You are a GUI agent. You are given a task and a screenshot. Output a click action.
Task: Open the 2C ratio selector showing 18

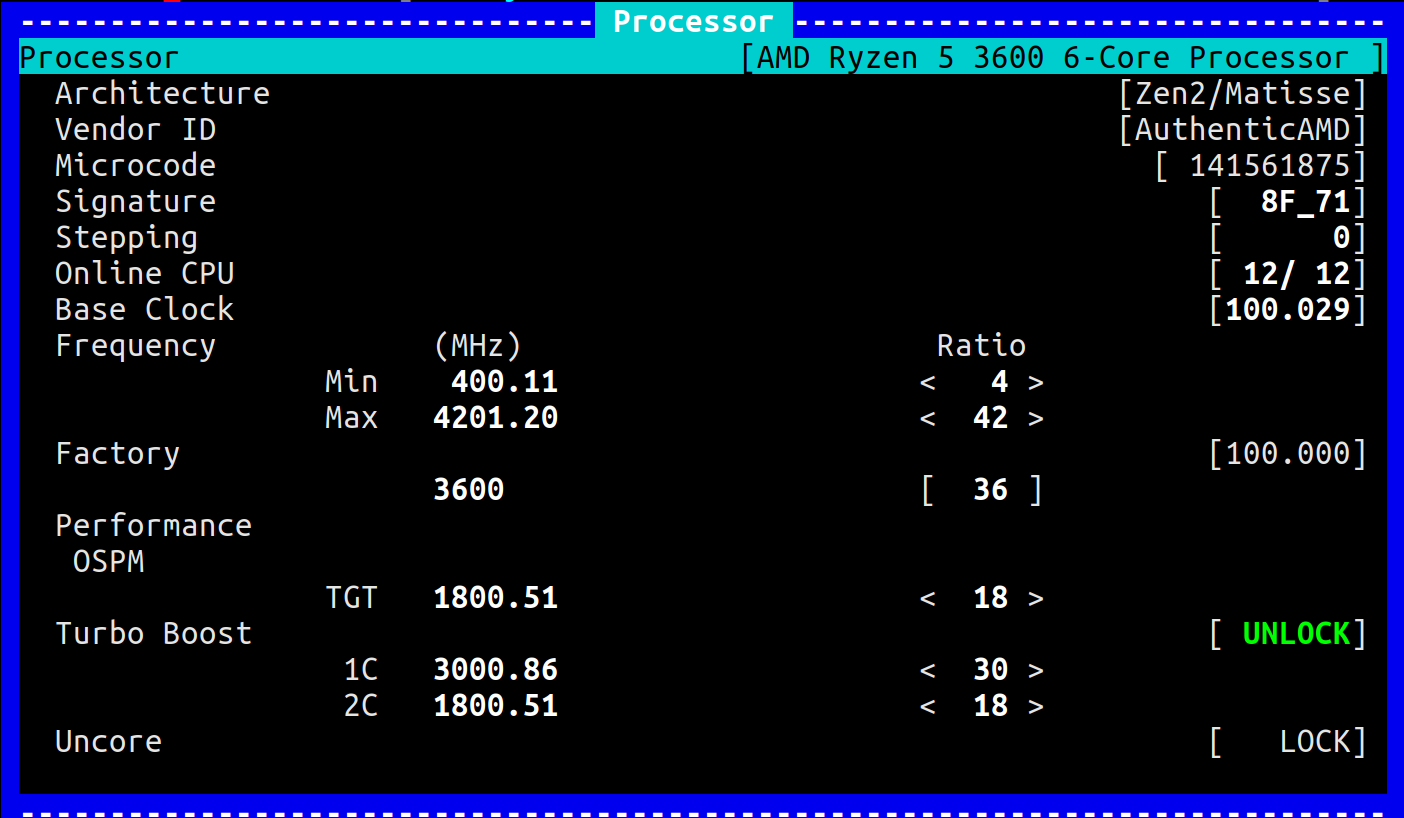(981, 706)
